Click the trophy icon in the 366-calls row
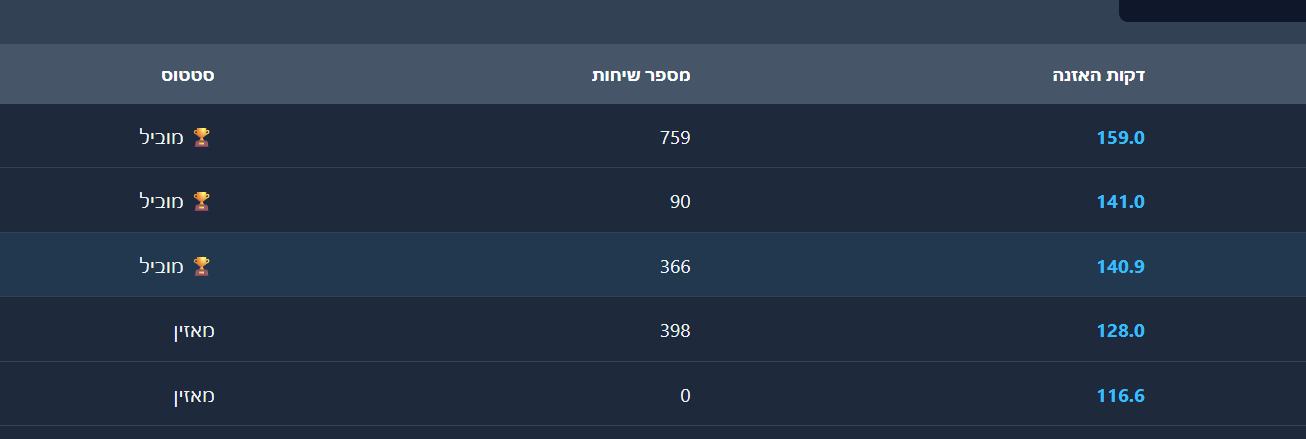The width and height of the screenshot is (1306, 439). 202,266
